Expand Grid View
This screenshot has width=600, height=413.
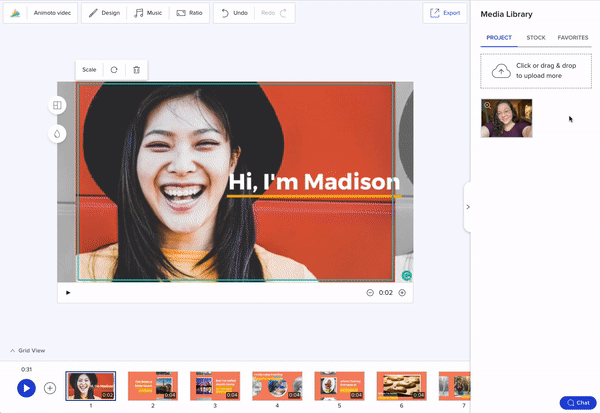pos(28,350)
